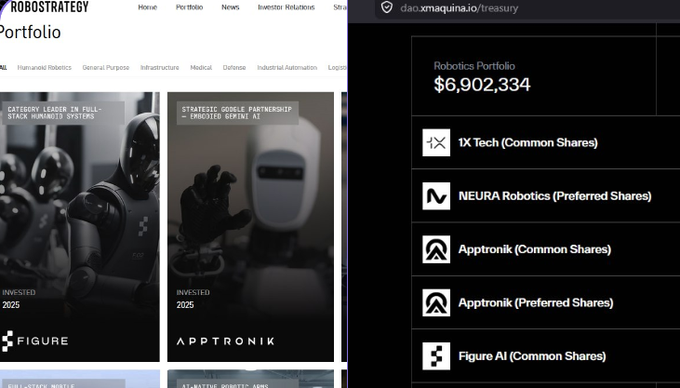Select the 1X Tech (Common Shares) row

pyautogui.click(x=546, y=143)
